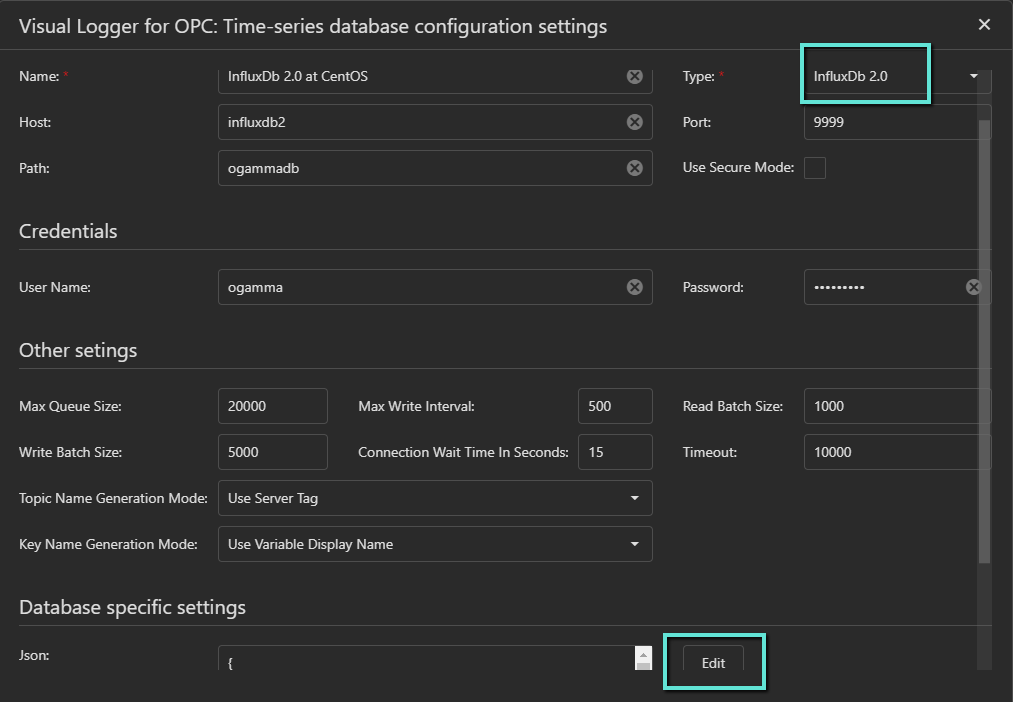The width and height of the screenshot is (1013, 702).
Task: Click the Json text box scroll-up arrow
Action: (x=643, y=654)
